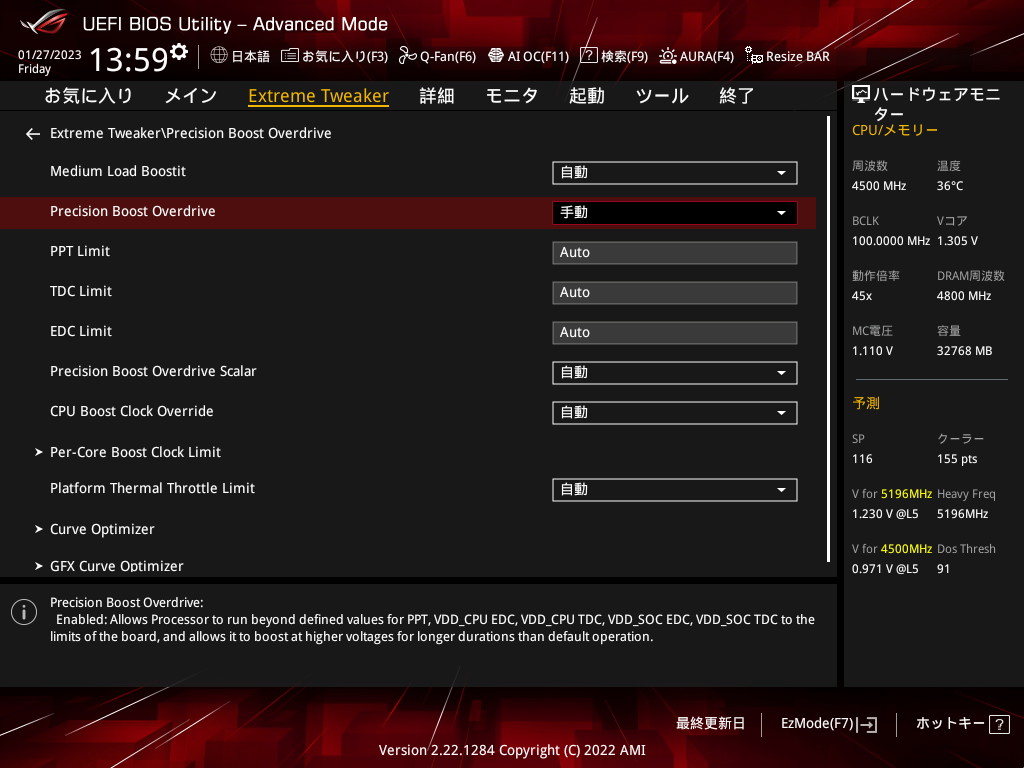The height and width of the screenshot is (768, 1024).
Task: Click CPU/メモリー section heading
Action: coord(895,130)
